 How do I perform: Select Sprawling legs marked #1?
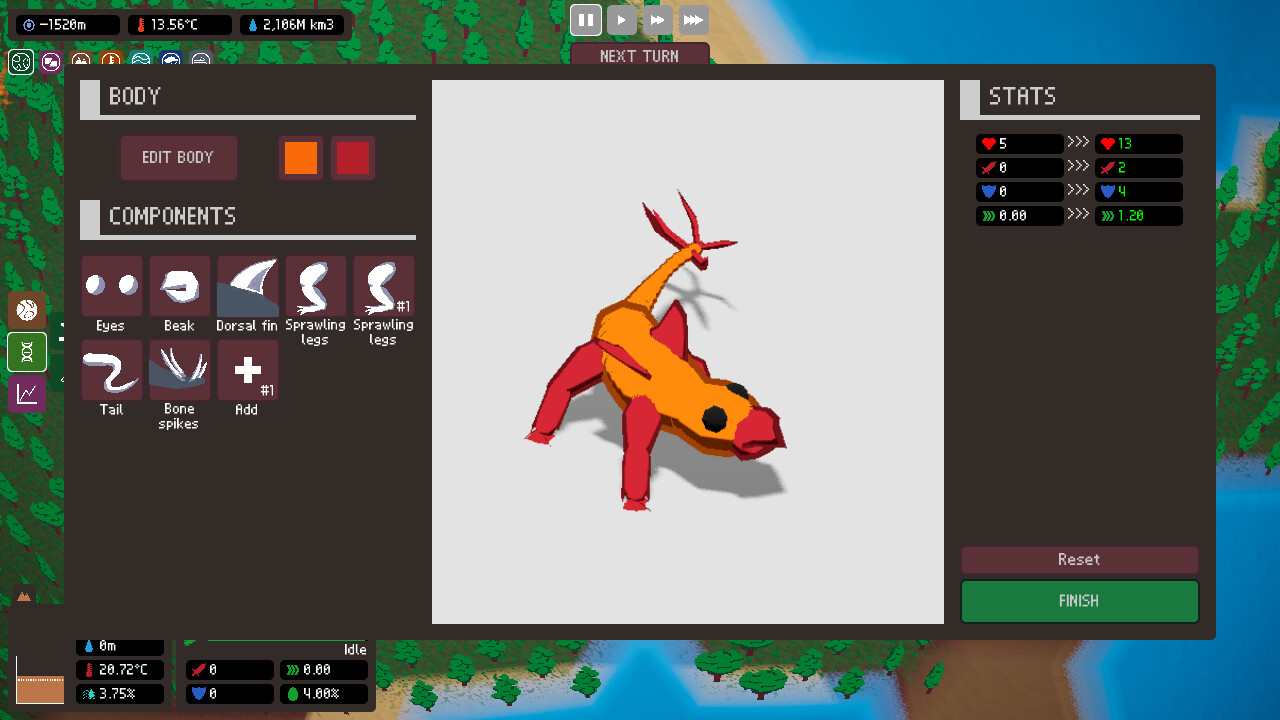point(384,287)
